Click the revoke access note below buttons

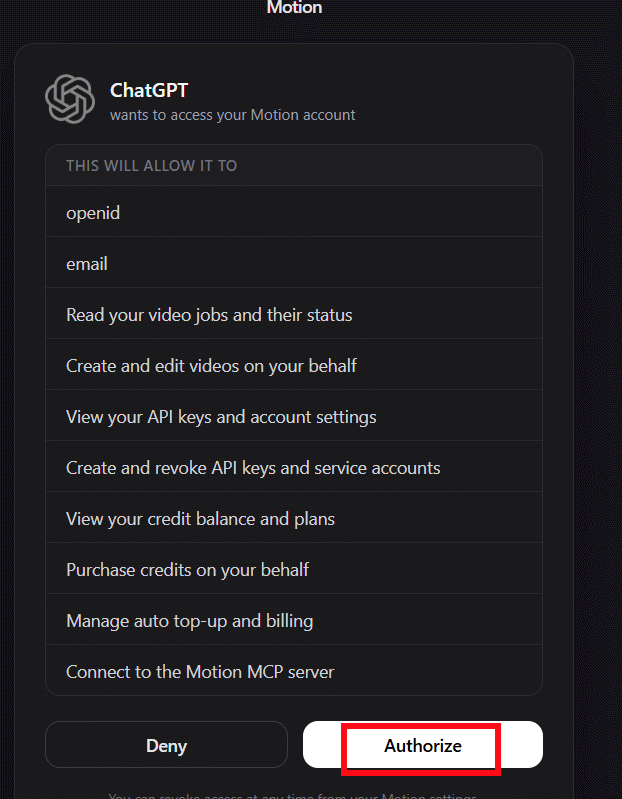point(292,795)
